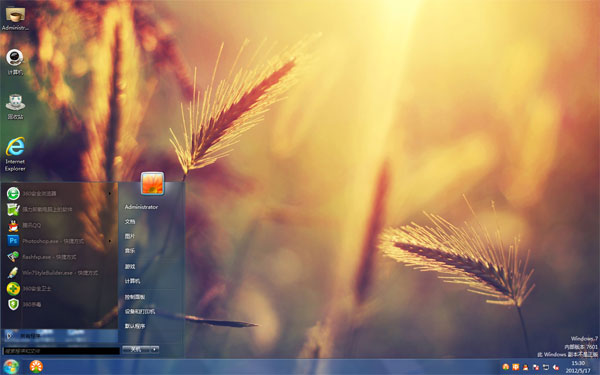Open 文档 in the Start menu
Viewport: 600px width, 375px height.
[x=130, y=222]
